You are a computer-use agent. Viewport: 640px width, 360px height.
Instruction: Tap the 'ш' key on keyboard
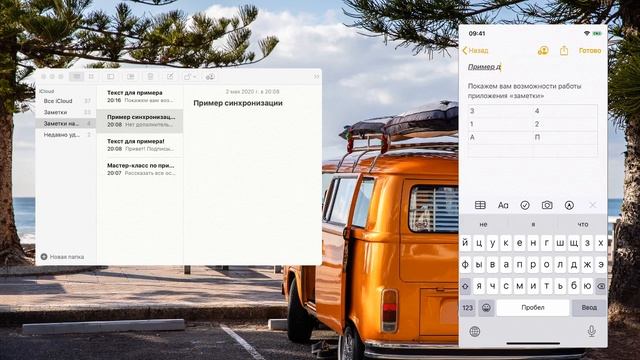(x=560, y=243)
